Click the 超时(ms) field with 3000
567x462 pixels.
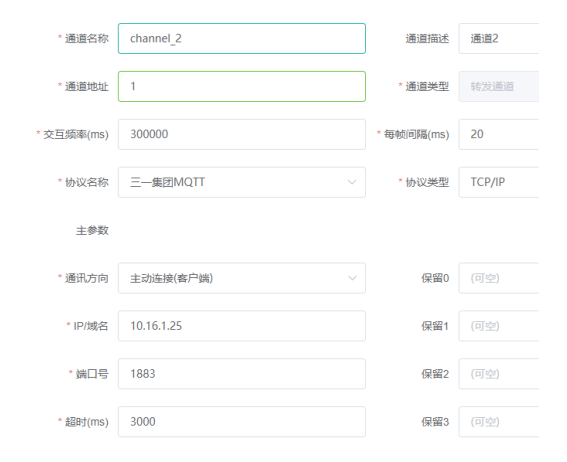click(x=242, y=422)
